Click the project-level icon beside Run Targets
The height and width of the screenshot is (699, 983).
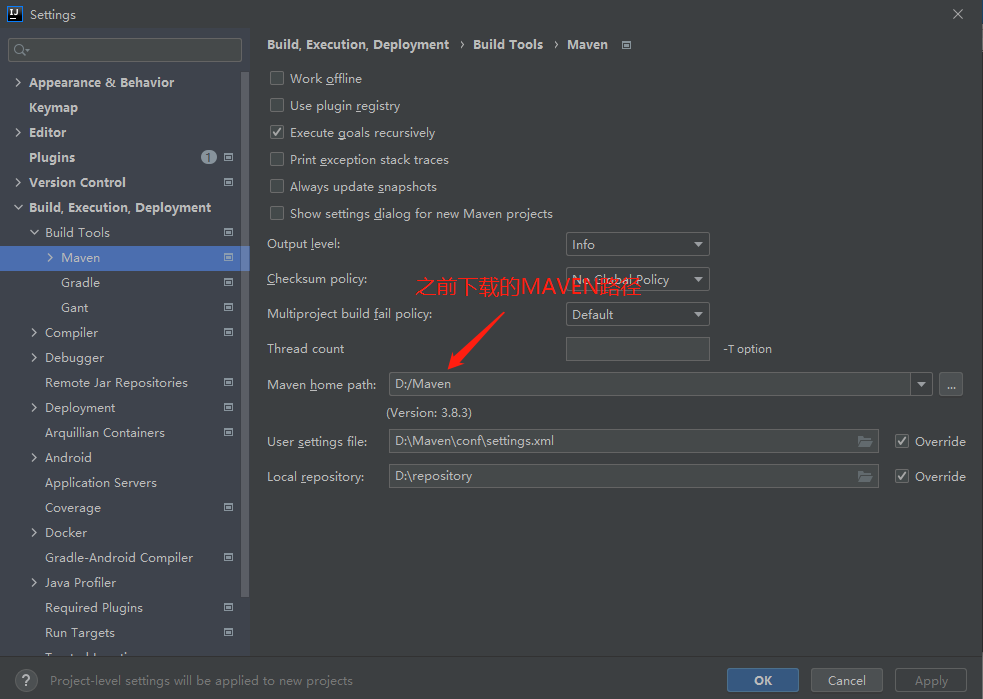click(229, 633)
